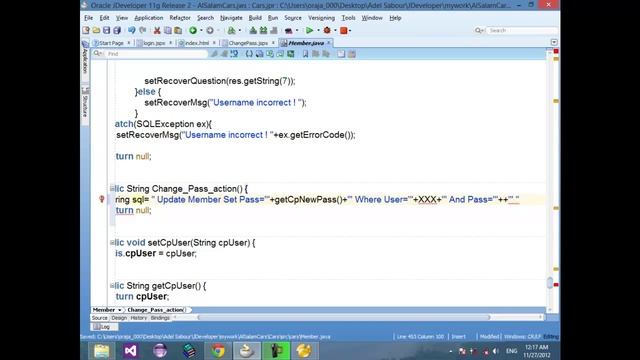Toggle bookmark in the editor toolbar
Viewport: 640px width, 360px height.
point(305,54)
